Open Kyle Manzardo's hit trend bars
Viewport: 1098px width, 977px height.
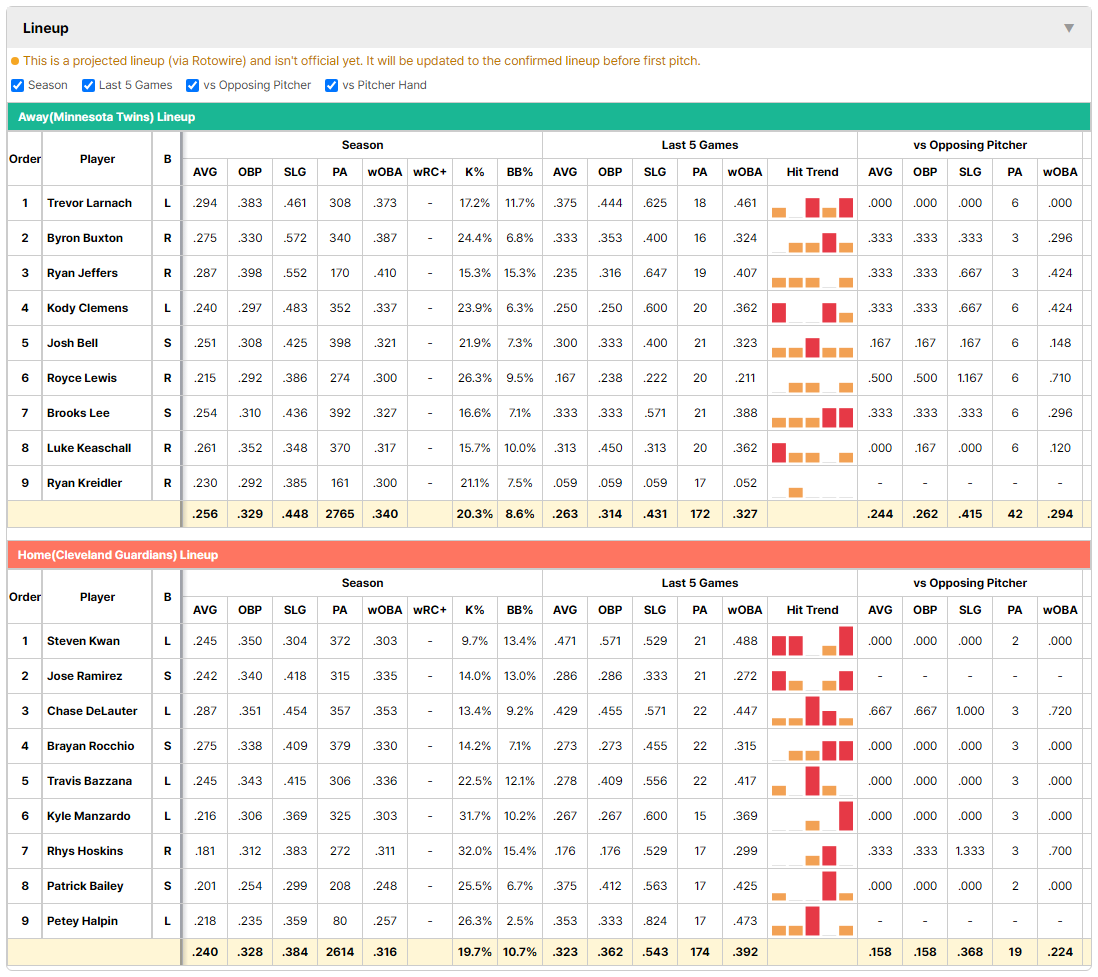(812, 817)
